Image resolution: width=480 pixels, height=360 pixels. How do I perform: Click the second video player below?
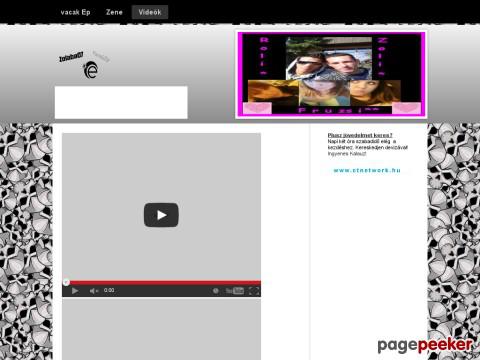[x=161, y=329]
